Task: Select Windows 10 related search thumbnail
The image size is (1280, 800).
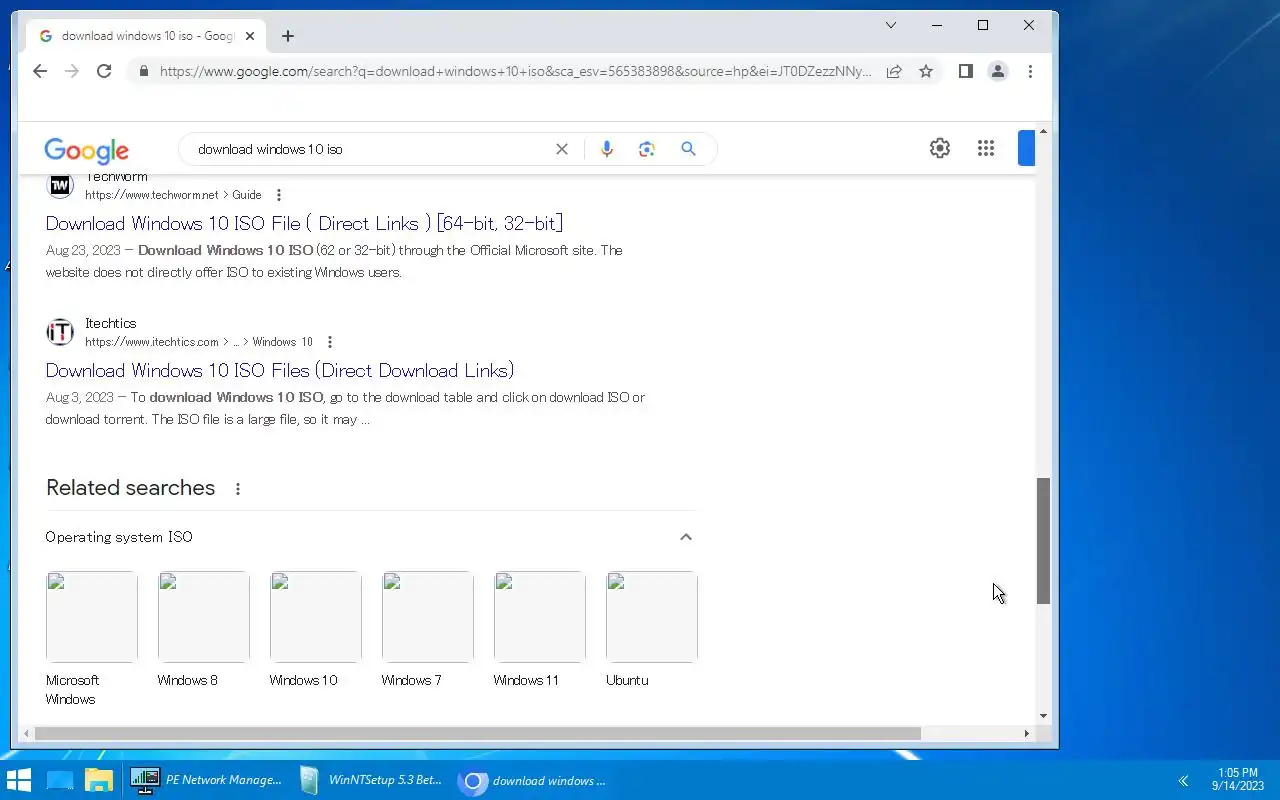Action: click(x=315, y=617)
